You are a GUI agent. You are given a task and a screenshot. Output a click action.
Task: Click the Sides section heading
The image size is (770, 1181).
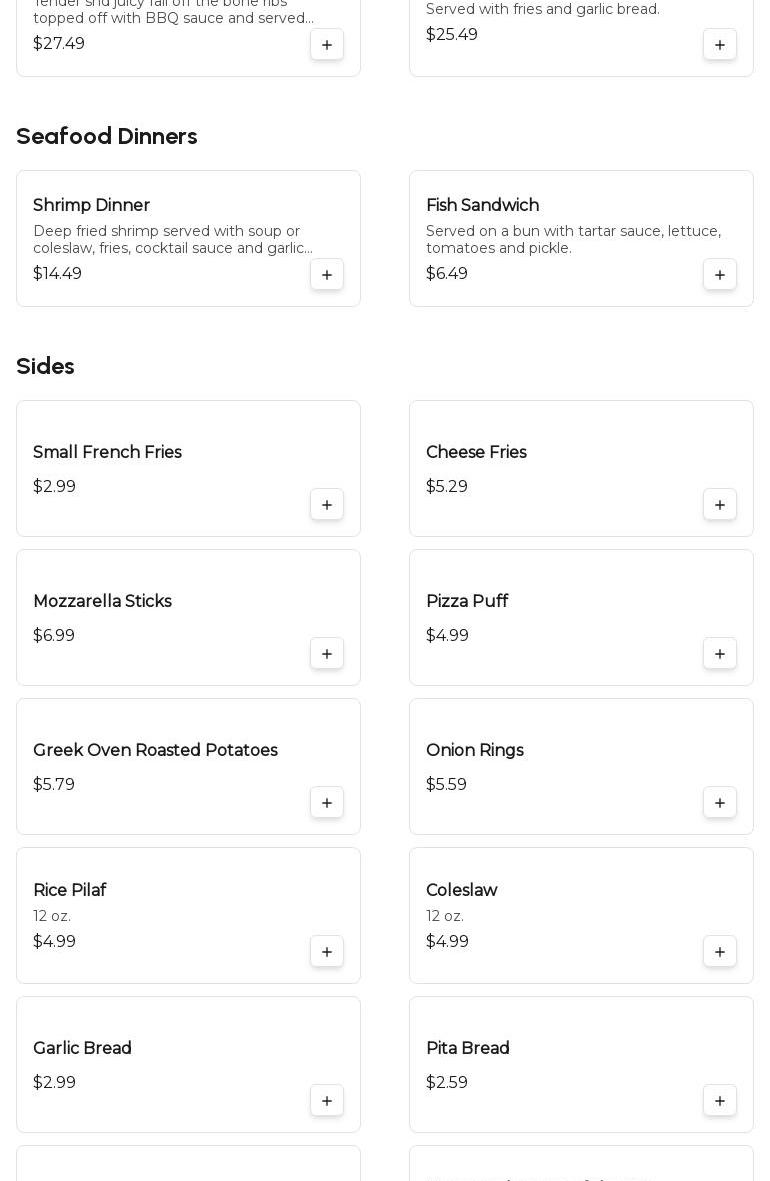click(x=45, y=367)
